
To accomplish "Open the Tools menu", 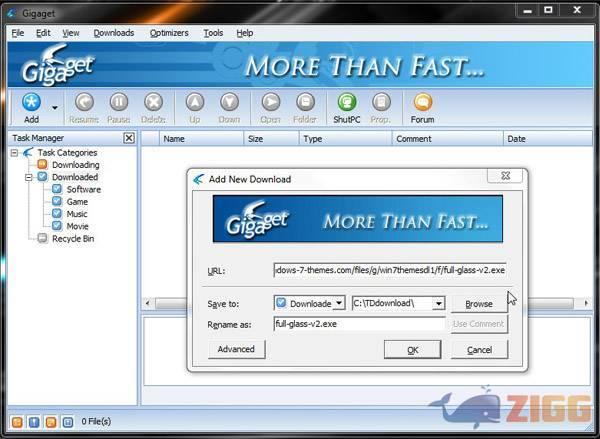I will pyautogui.click(x=213, y=33).
